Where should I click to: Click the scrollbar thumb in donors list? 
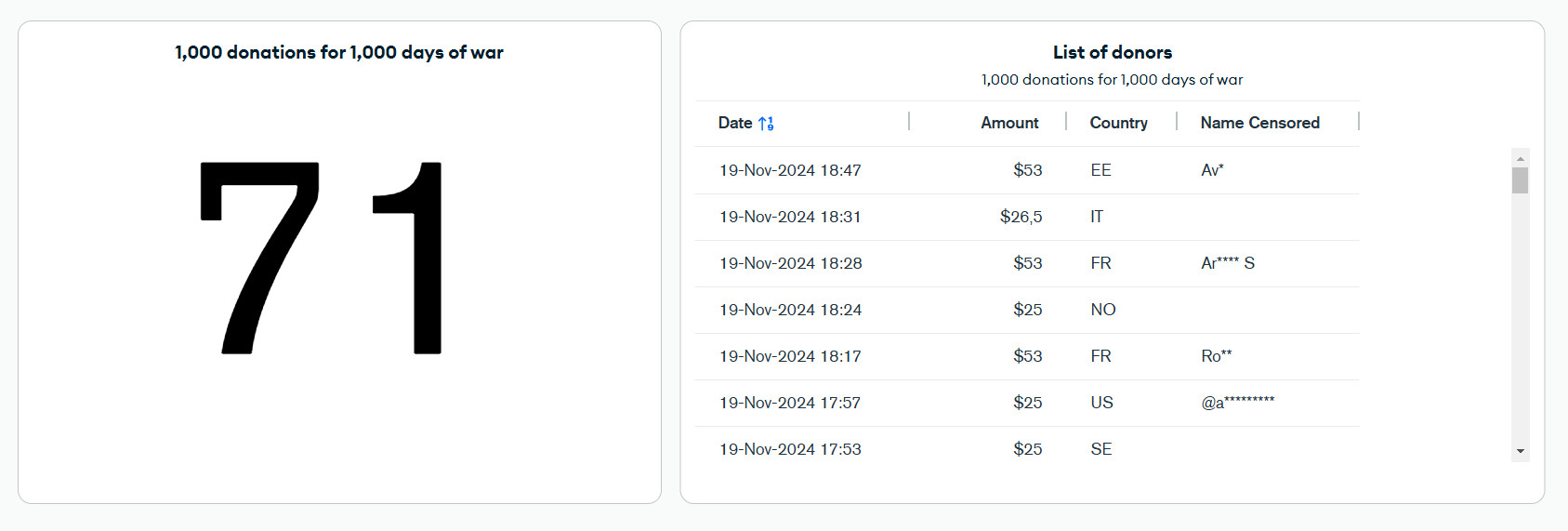(x=1521, y=180)
